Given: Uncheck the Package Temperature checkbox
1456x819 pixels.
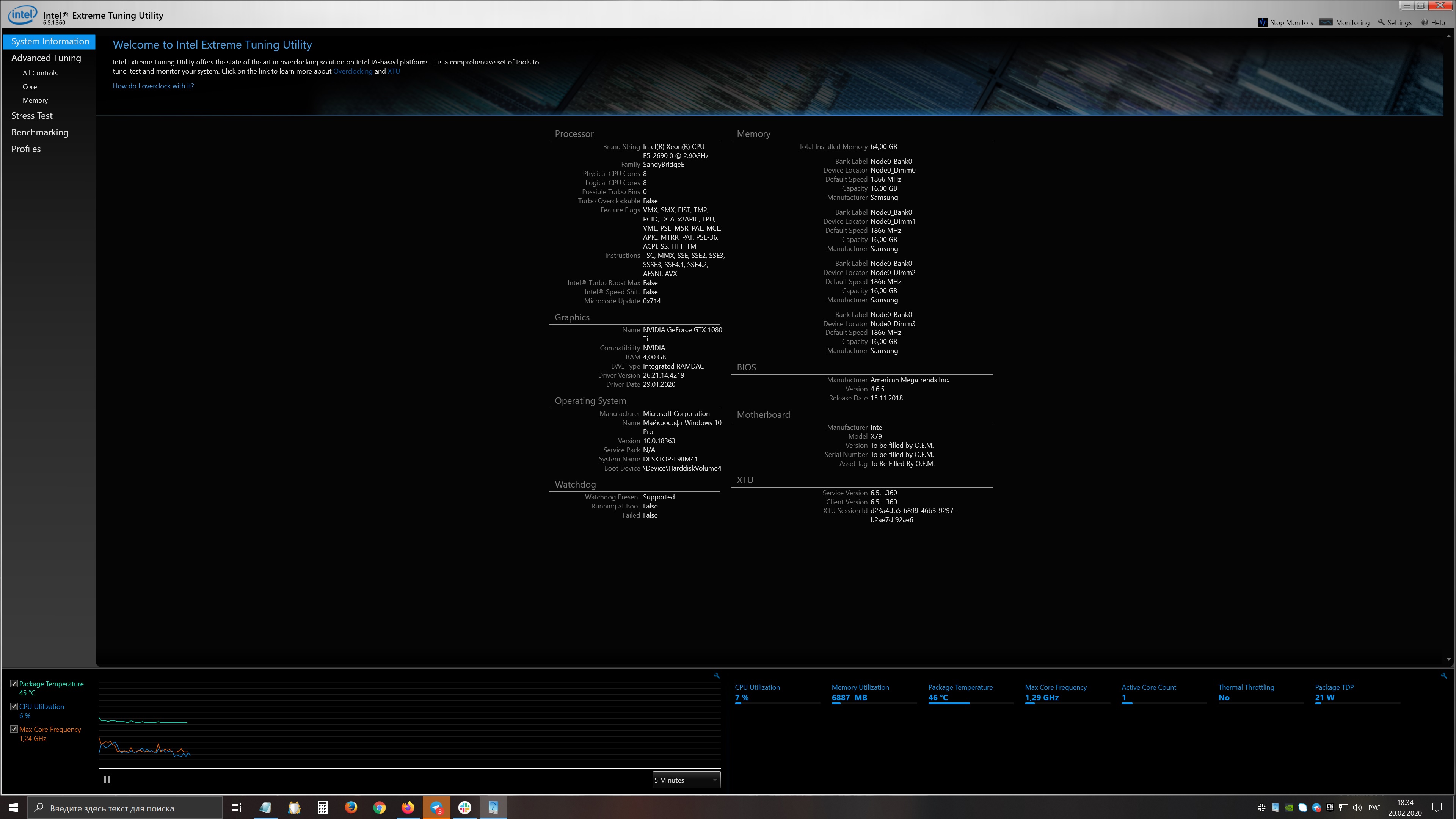Looking at the screenshot, I should (14, 684).
